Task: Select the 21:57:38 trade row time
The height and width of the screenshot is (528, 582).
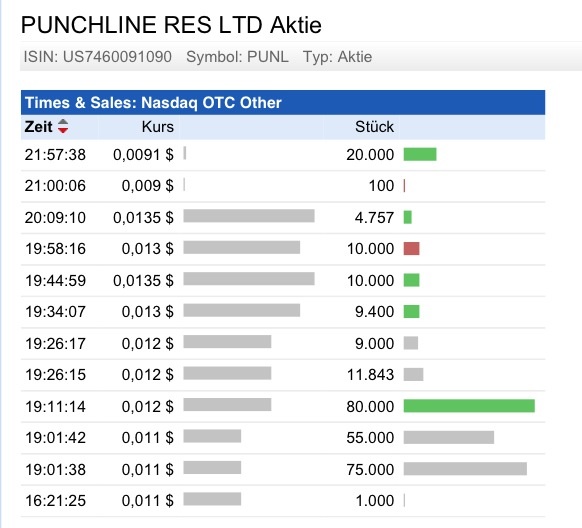Action: [55, 155]
